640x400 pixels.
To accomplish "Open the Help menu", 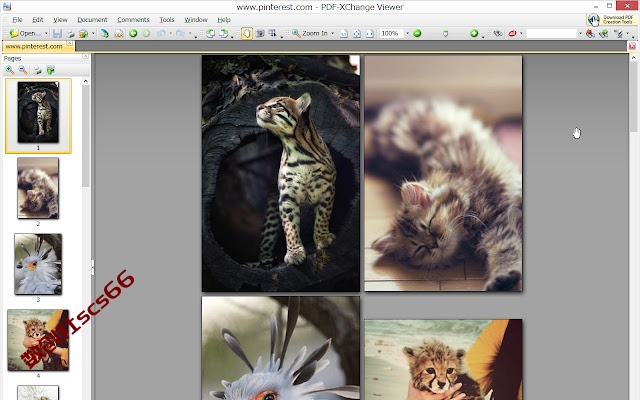I will click(224, 20).
